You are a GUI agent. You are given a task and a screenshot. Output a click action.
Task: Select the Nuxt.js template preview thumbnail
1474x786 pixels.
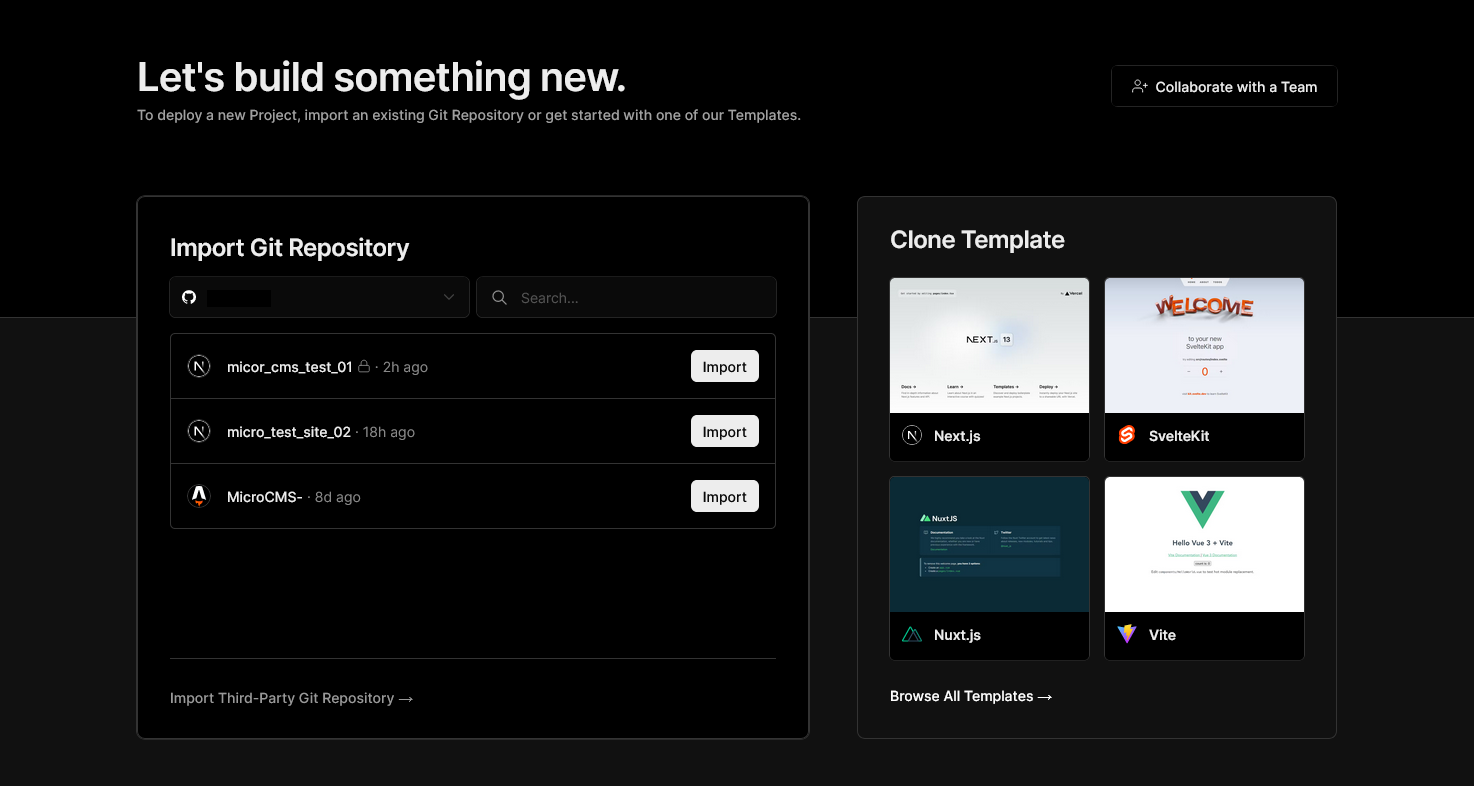989,544
